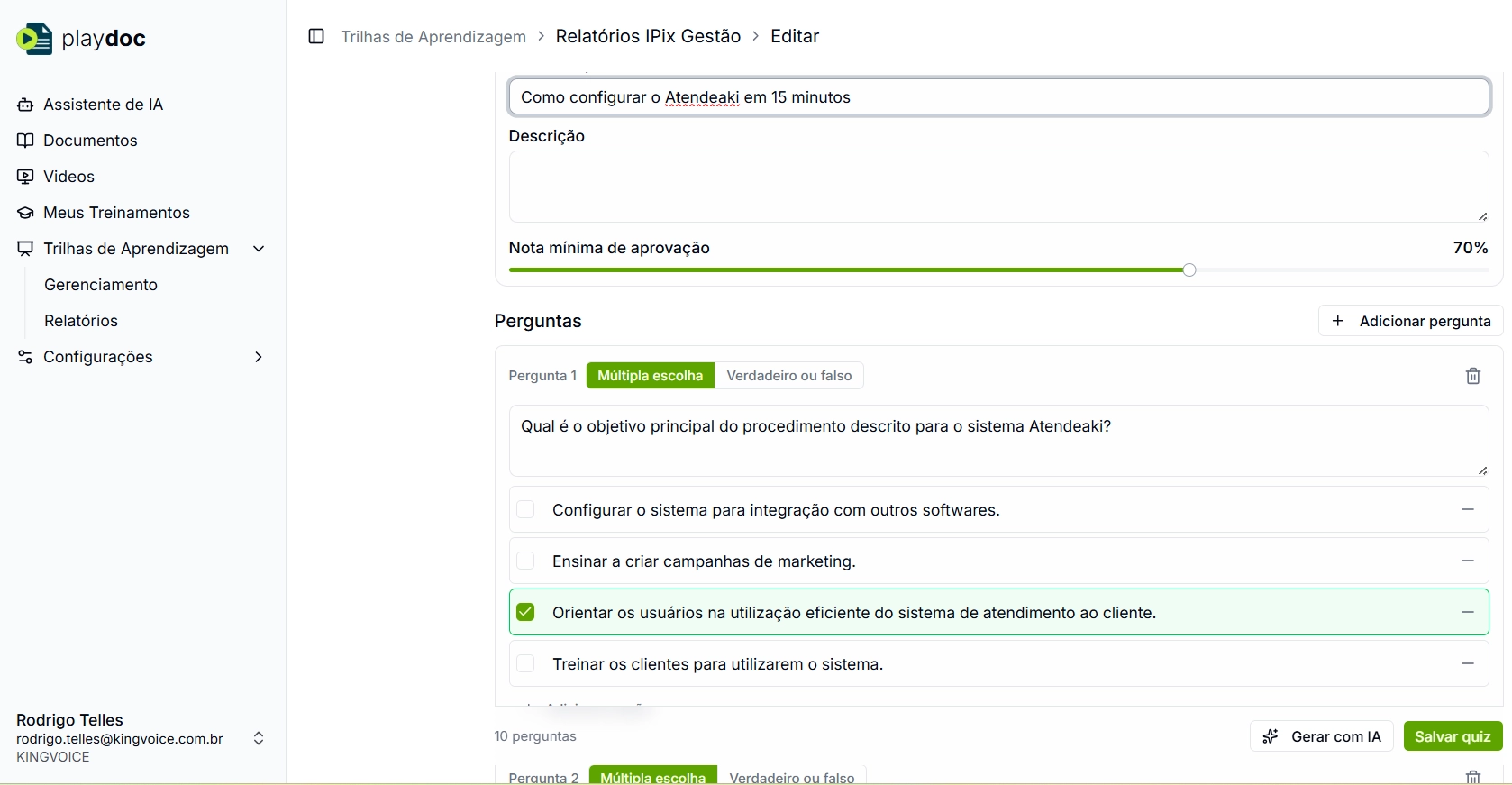Screen dimensions: 1512x785
Task: Click the 70% approval score value
Action: [x=1471, y=248]
